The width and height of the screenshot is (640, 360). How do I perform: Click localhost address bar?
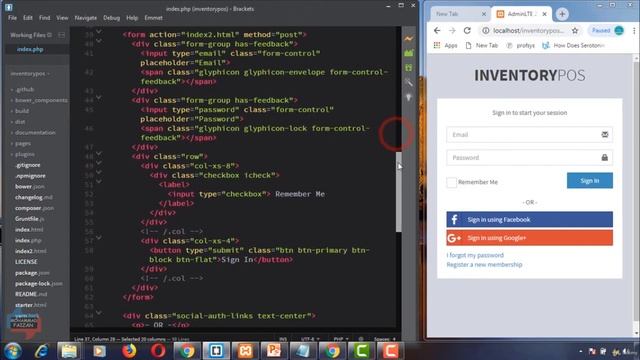point(529,31)
